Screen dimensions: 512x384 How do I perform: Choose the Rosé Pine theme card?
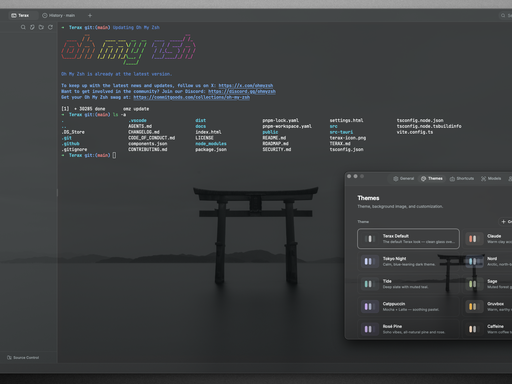point(408,329)
